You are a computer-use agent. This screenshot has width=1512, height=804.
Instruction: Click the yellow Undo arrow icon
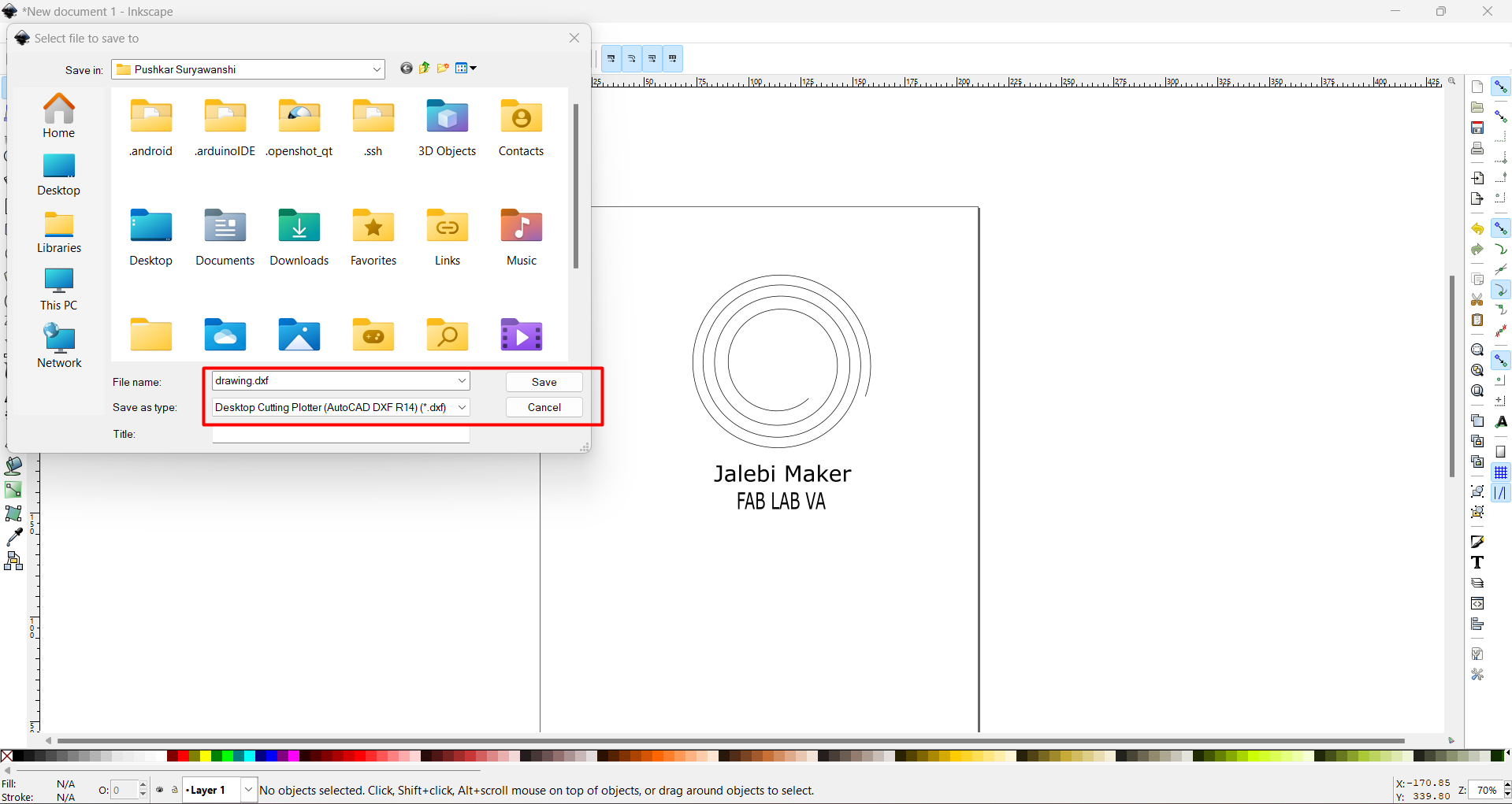1477,228
